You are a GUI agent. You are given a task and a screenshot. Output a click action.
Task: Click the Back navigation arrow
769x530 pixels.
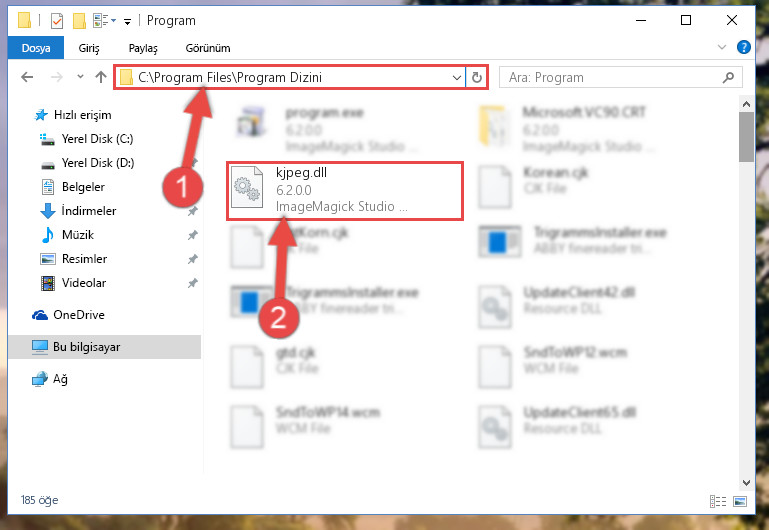pyautogui.click(x=27, y=77)
